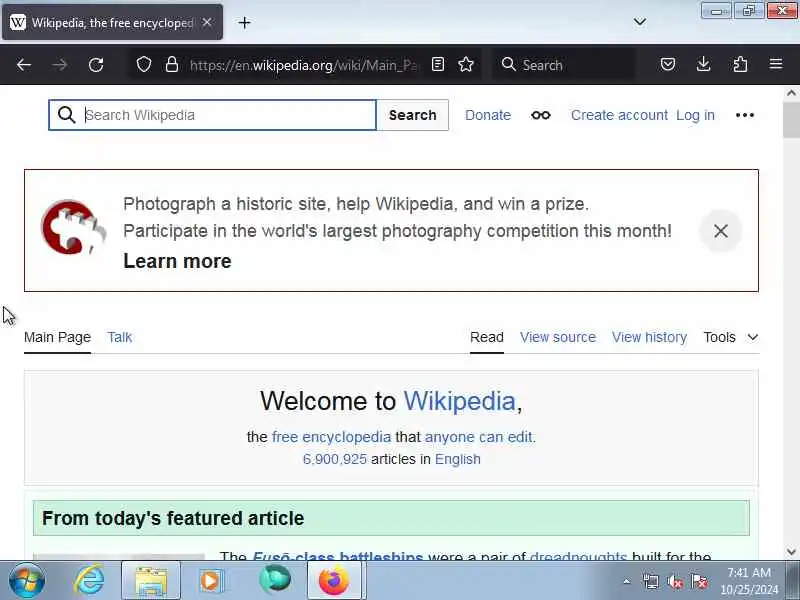Click the greyed forward navigation arrow
Image resolution: width=800 pixels, height=600 pixels.
pos(60,65)
